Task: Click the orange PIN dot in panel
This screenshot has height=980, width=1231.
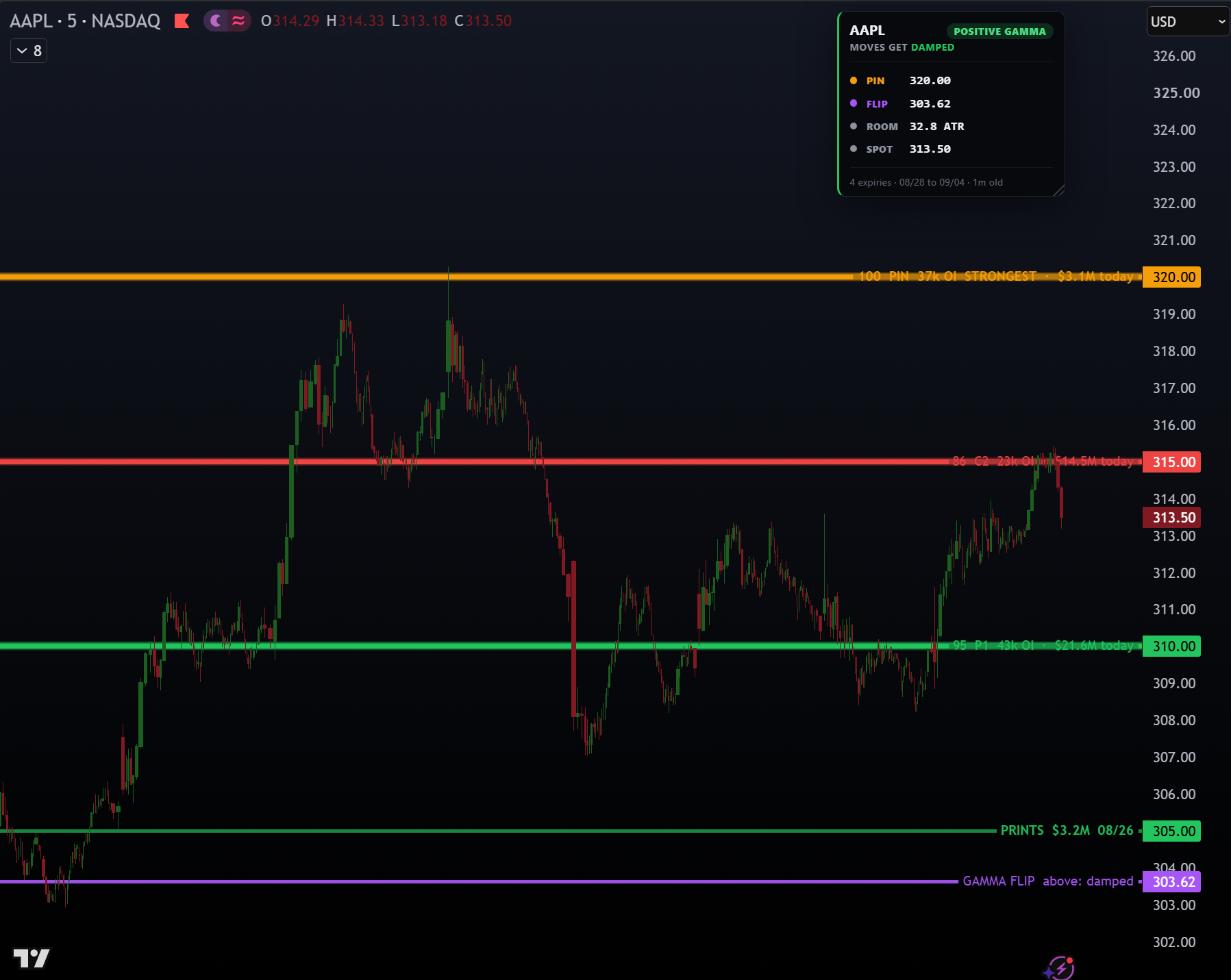Action: 854,81
